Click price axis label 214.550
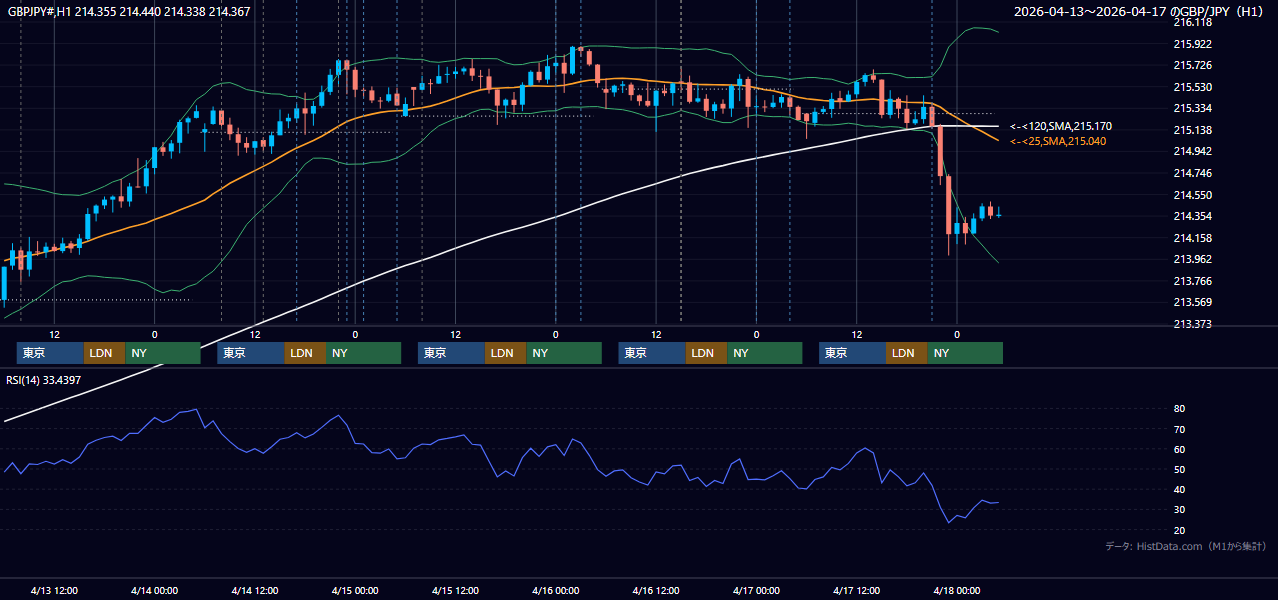1278x600 pixels. tap(1192, 195)
